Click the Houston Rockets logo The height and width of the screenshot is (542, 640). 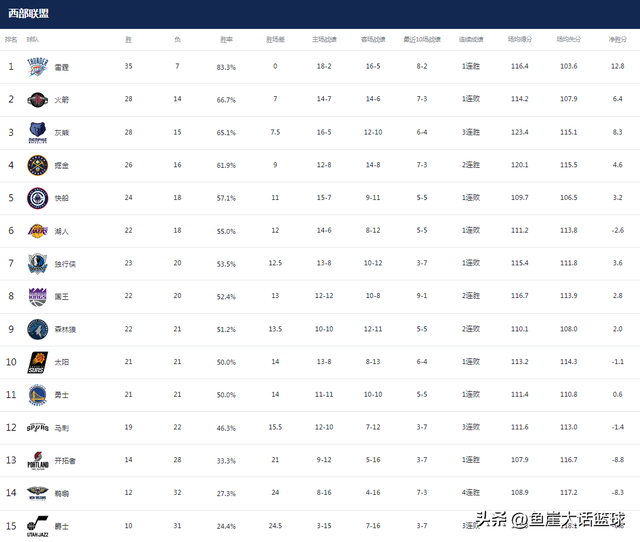coord(38,100)
